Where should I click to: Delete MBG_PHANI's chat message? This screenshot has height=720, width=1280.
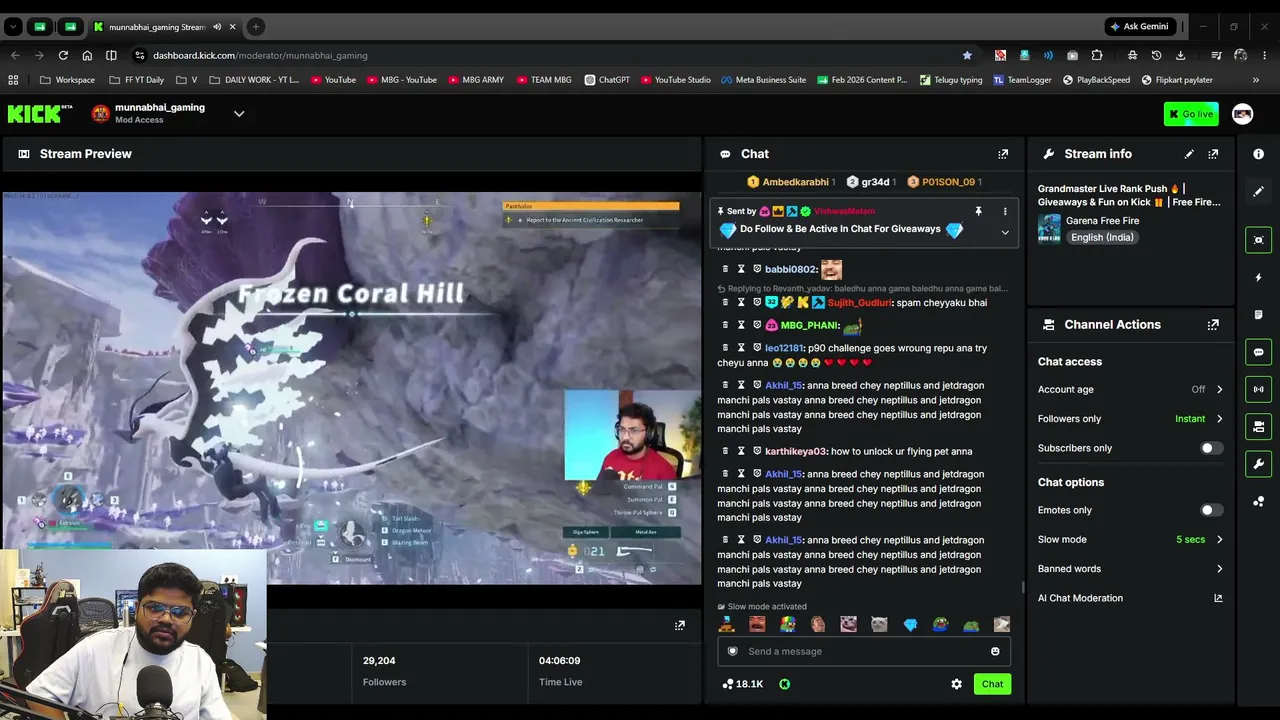[x=725, y=325]
